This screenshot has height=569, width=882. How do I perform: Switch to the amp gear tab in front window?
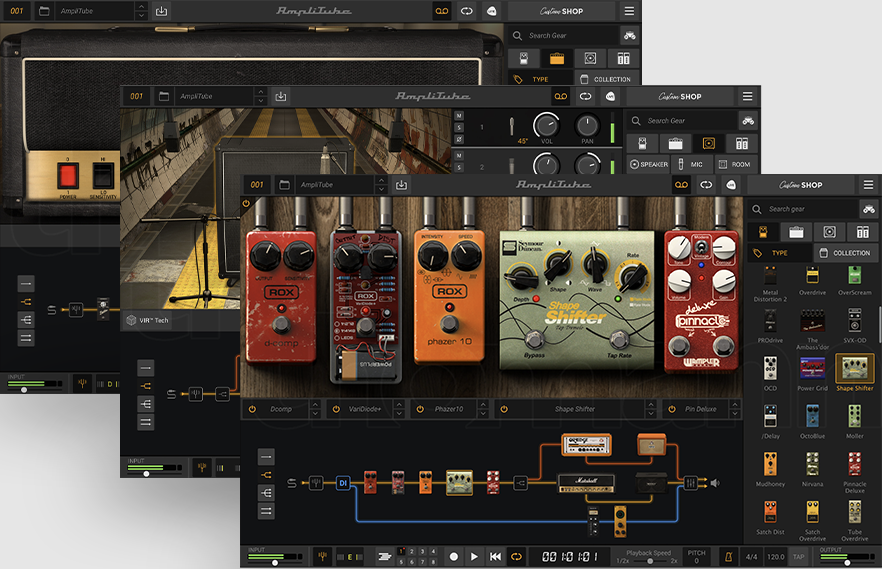[x=796, y=232]
